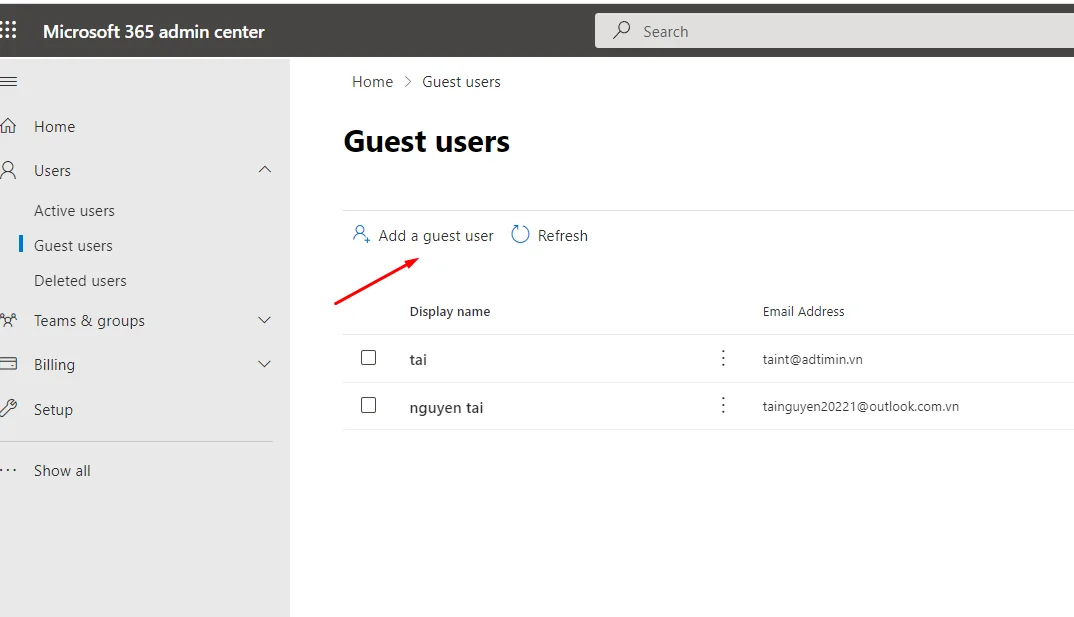1074x617 pixels.
Task: Open the Setup page
Action: pos(53,410)
